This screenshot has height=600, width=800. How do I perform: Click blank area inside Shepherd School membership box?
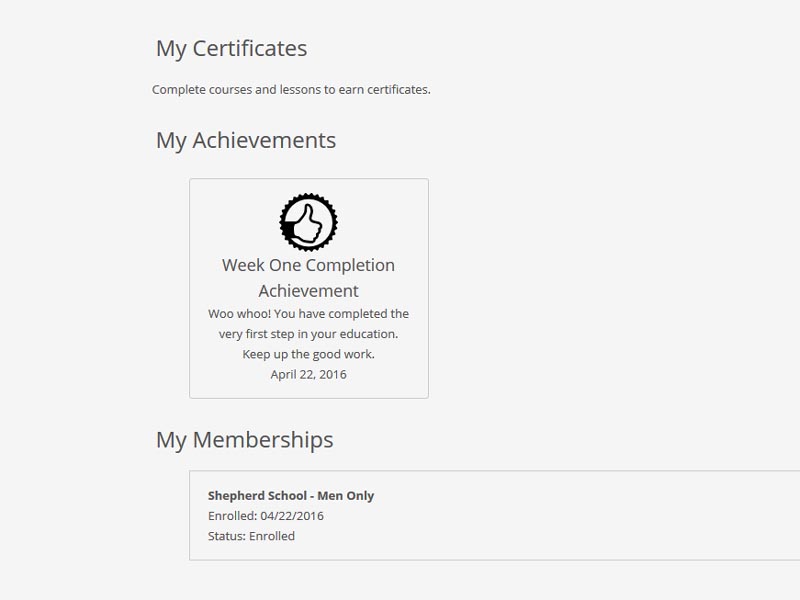point(561,515)
